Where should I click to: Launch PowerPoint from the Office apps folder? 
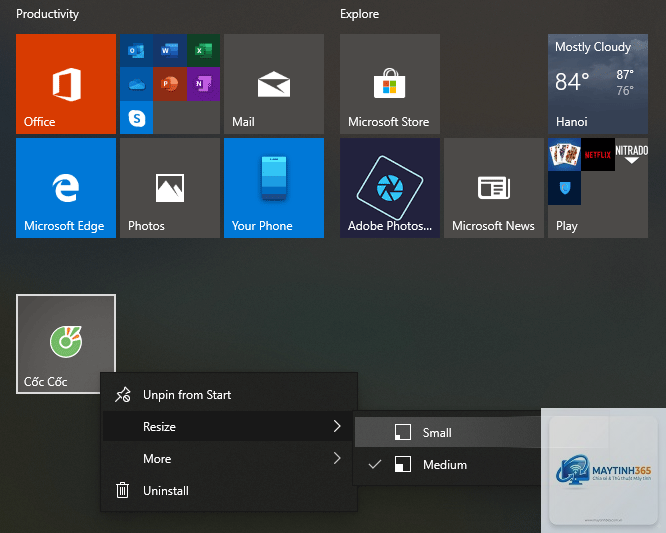pyautogui.click(x=170, y=84)
